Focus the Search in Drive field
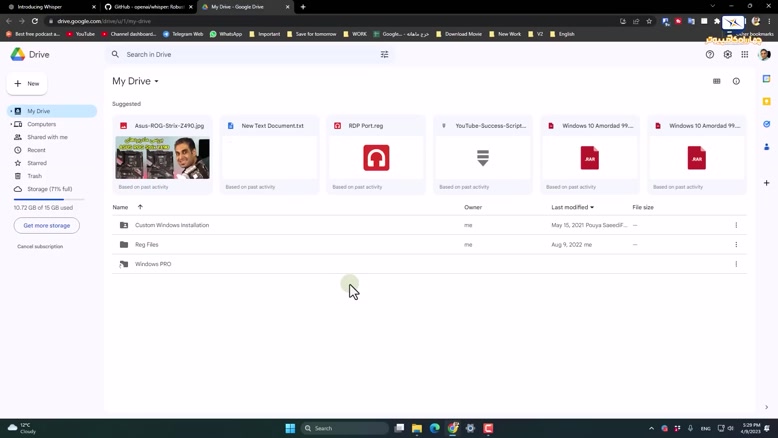Viewport: 778px width, 438px height. pos(248,55)
